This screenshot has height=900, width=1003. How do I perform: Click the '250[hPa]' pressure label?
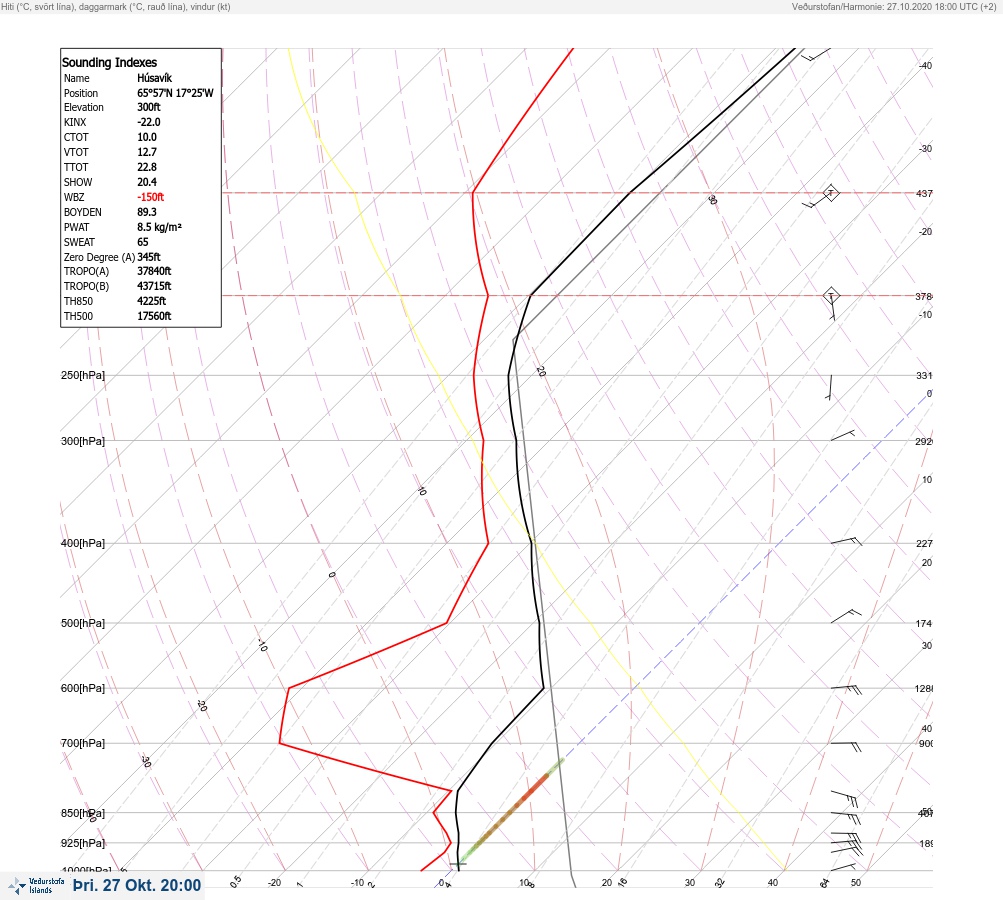83,375
